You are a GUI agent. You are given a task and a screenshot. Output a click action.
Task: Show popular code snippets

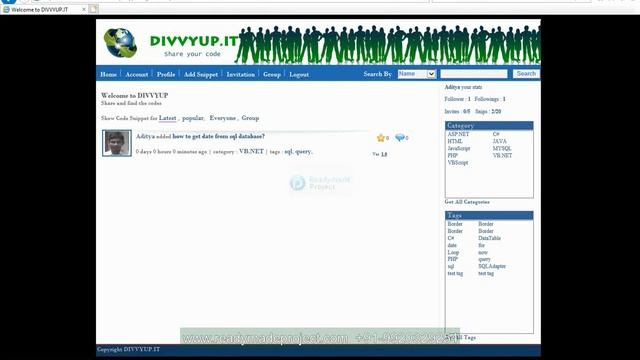point(193,118)
